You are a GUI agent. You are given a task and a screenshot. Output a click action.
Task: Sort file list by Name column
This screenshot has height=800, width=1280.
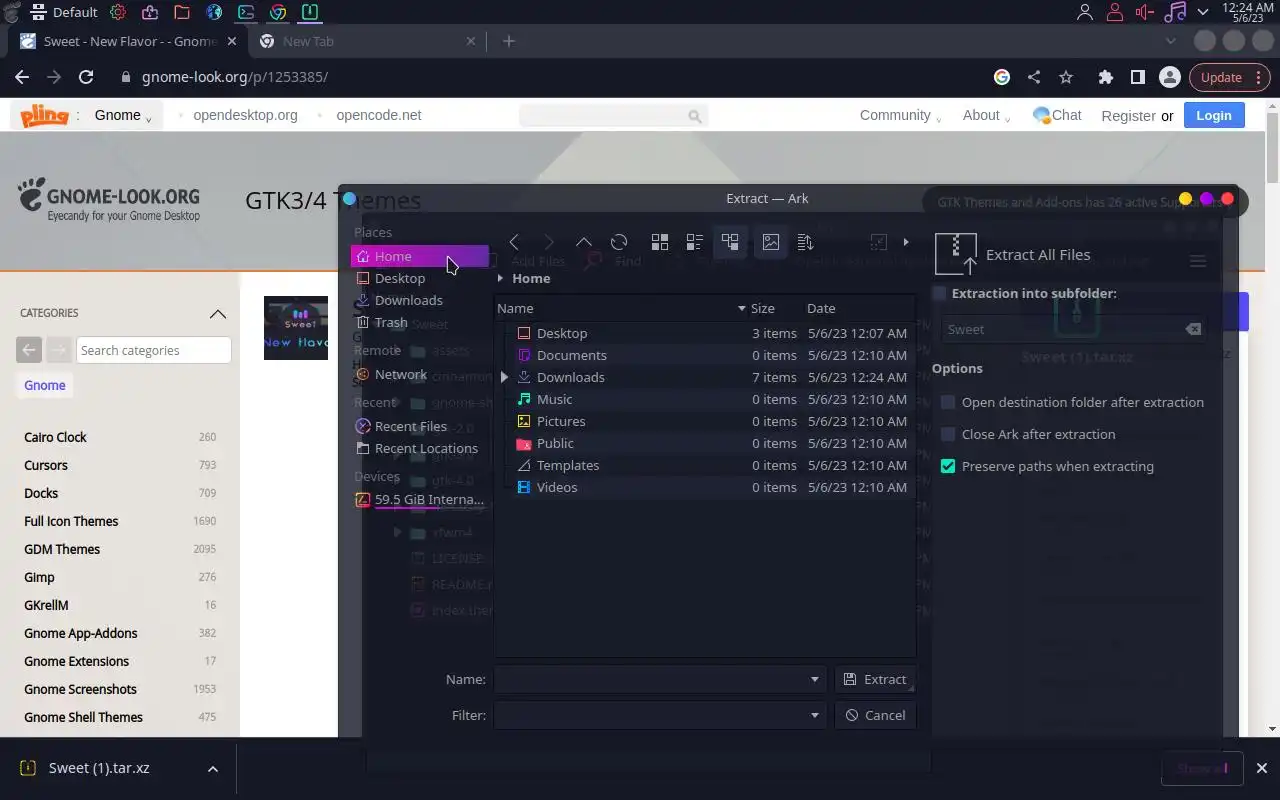point(622,308)
